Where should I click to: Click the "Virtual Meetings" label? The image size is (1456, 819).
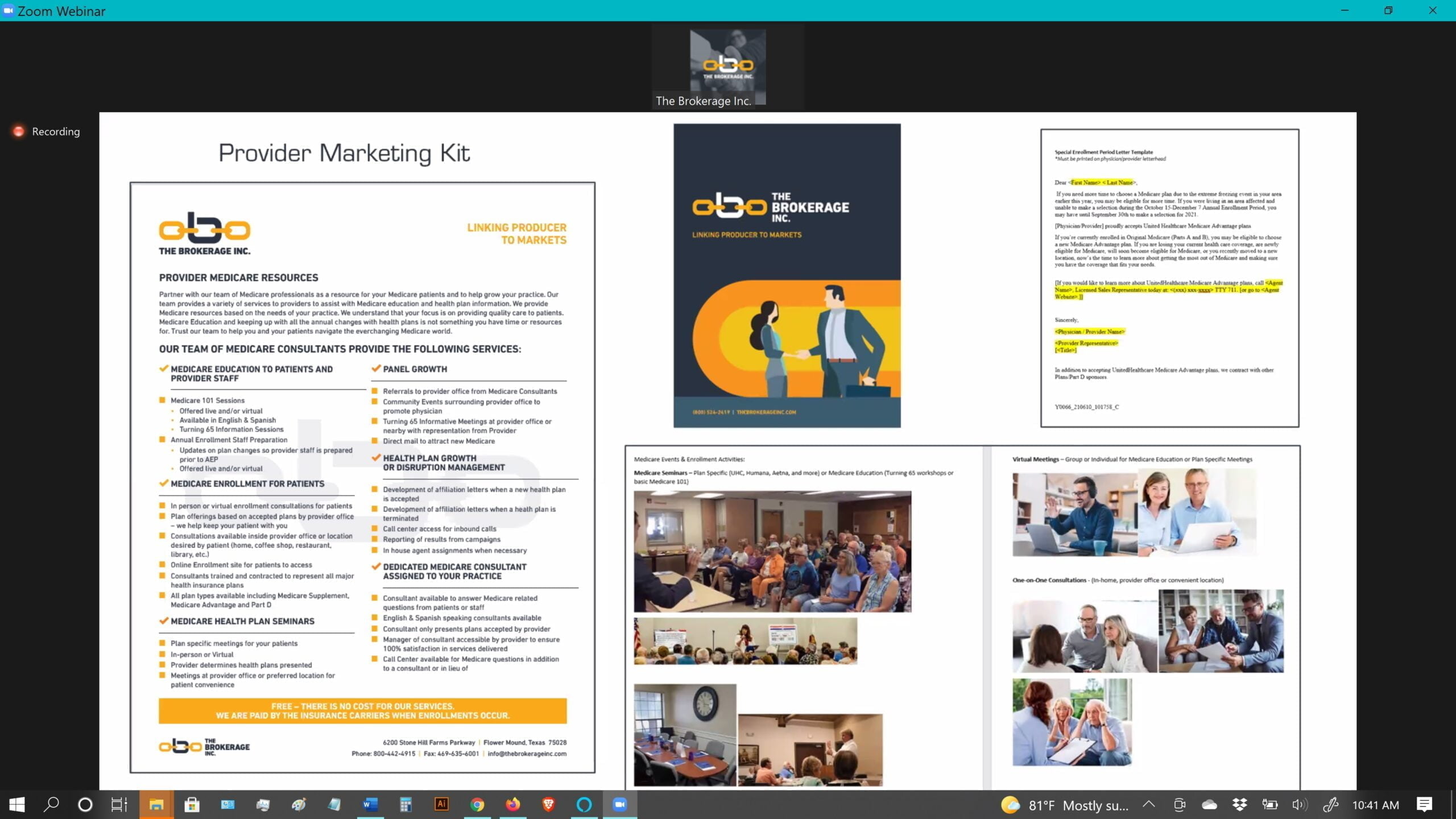(1035, 459)
